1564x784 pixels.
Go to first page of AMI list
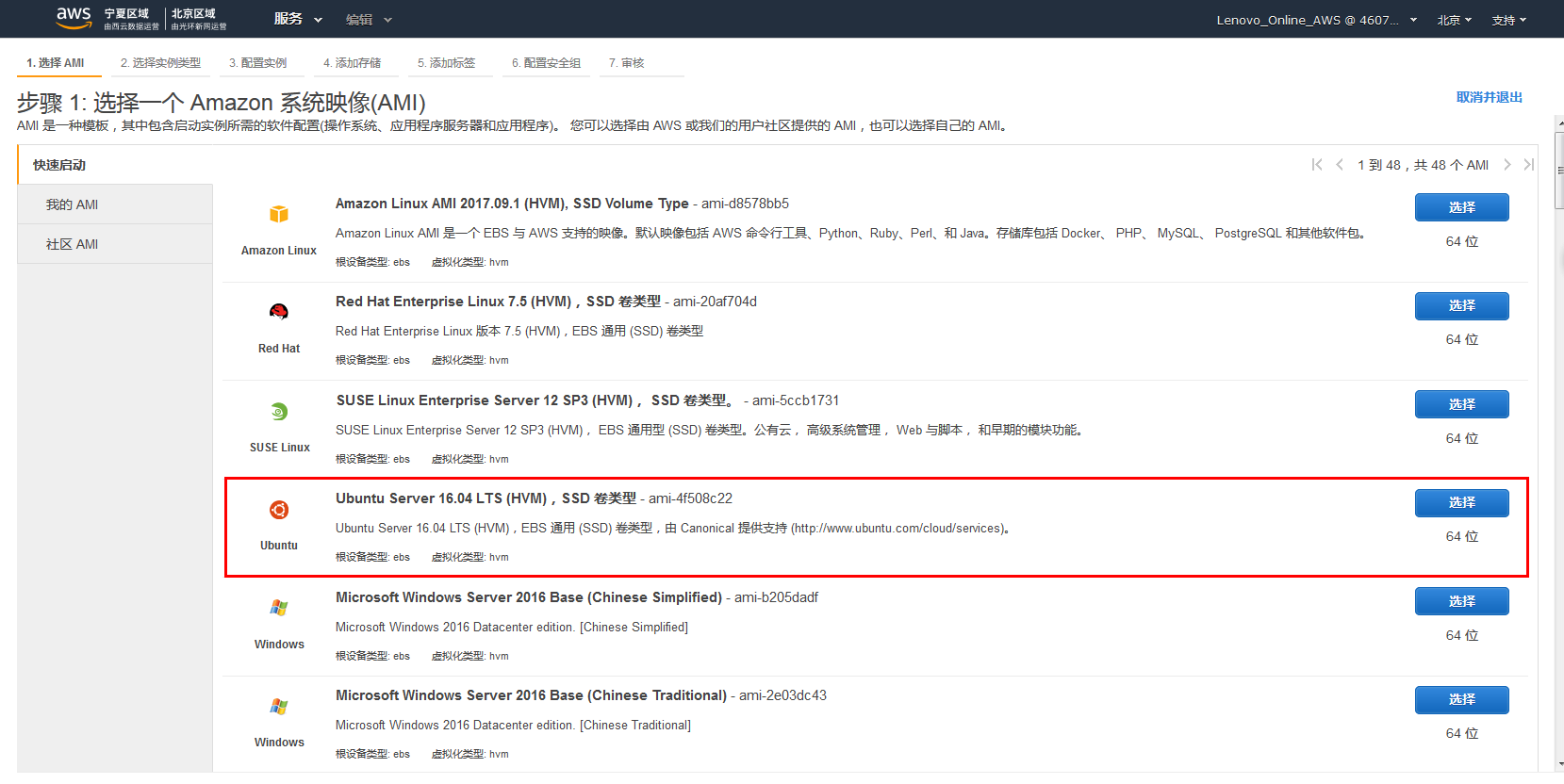(1317, 165)
